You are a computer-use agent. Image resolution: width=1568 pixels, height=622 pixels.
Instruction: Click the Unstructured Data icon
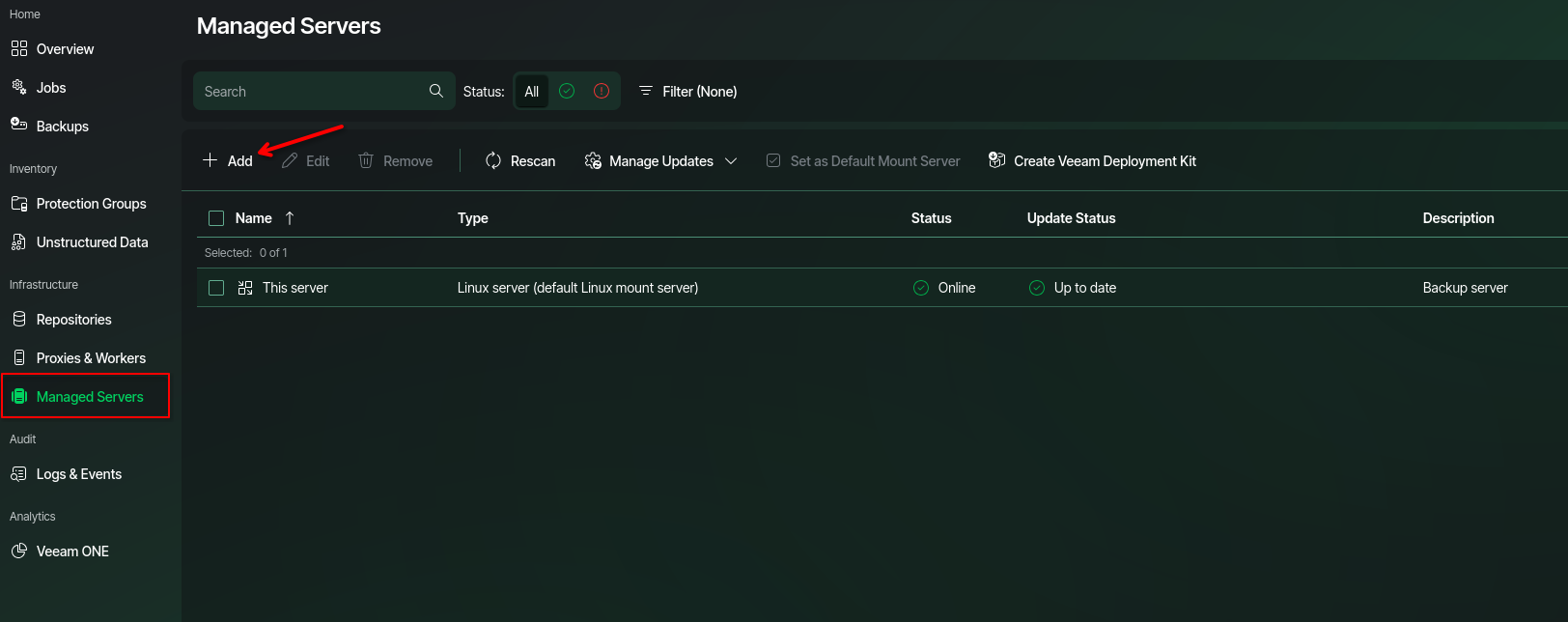[x=19, y=241]
